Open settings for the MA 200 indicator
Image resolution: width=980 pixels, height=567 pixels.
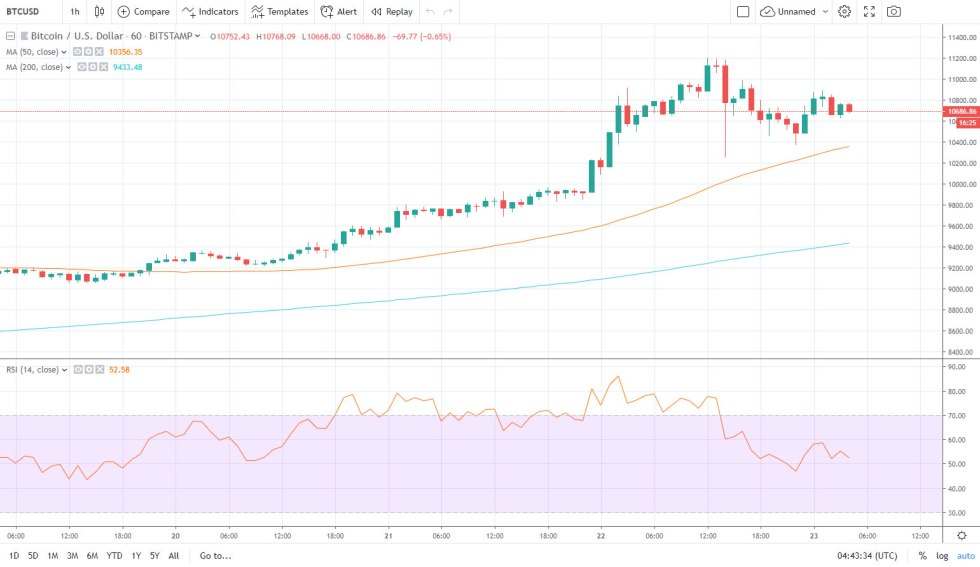[x=92, y=67]
